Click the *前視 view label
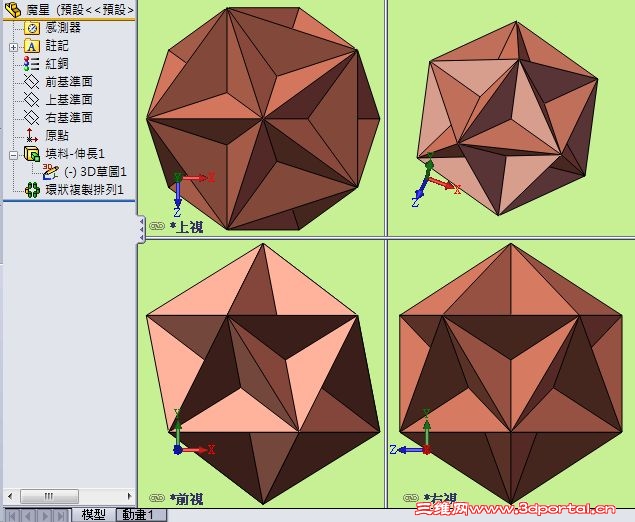 pyautogui.click(x=187, y=499)
